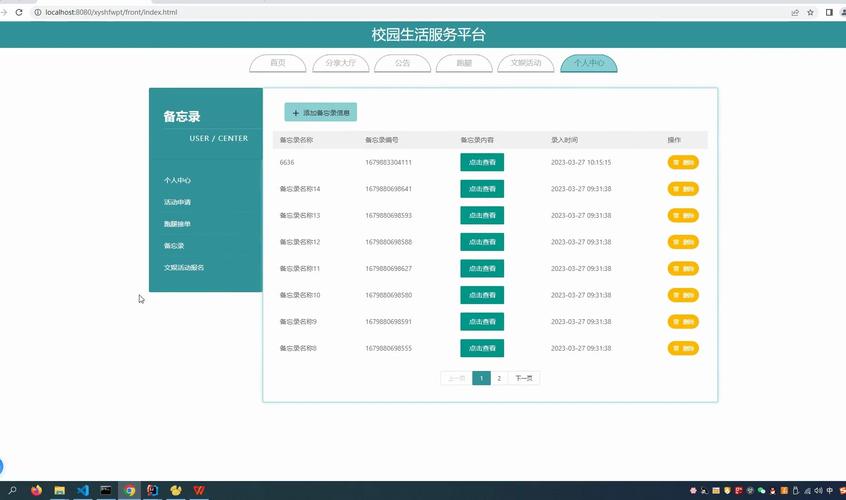Click the Windows taskbar search icon

pyautogui.click(x=13, y=491)
